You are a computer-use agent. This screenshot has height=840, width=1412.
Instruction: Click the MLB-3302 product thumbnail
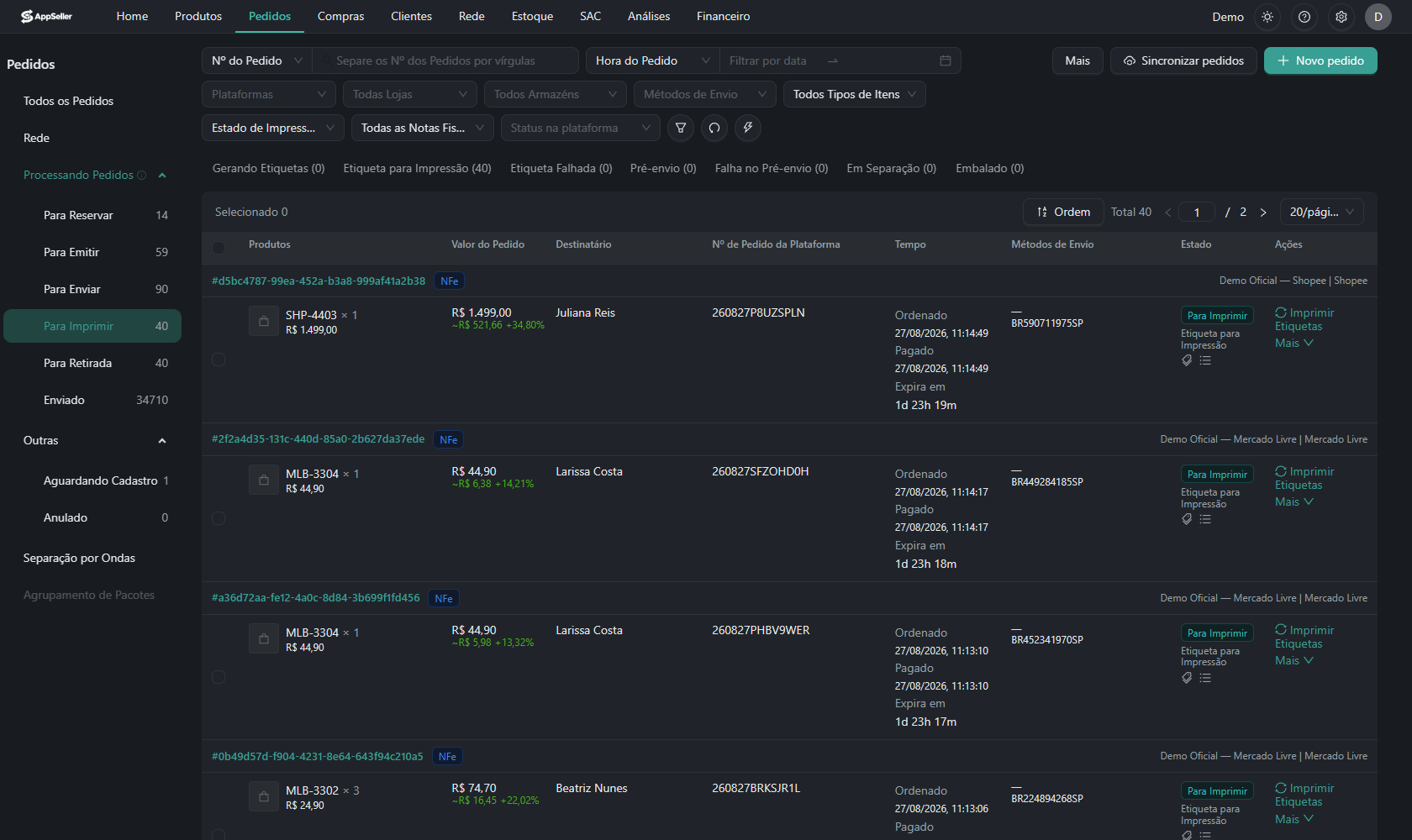point(264,796)
